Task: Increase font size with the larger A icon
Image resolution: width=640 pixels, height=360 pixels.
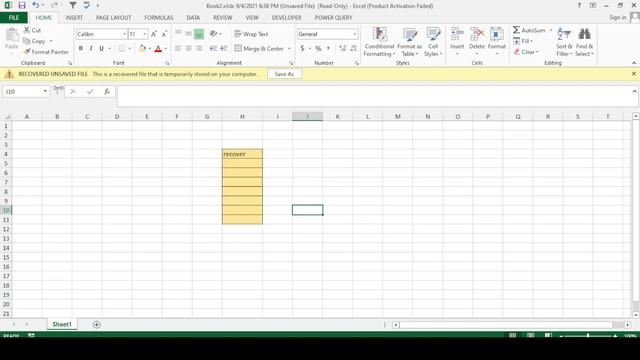Action: pos(154,34)
